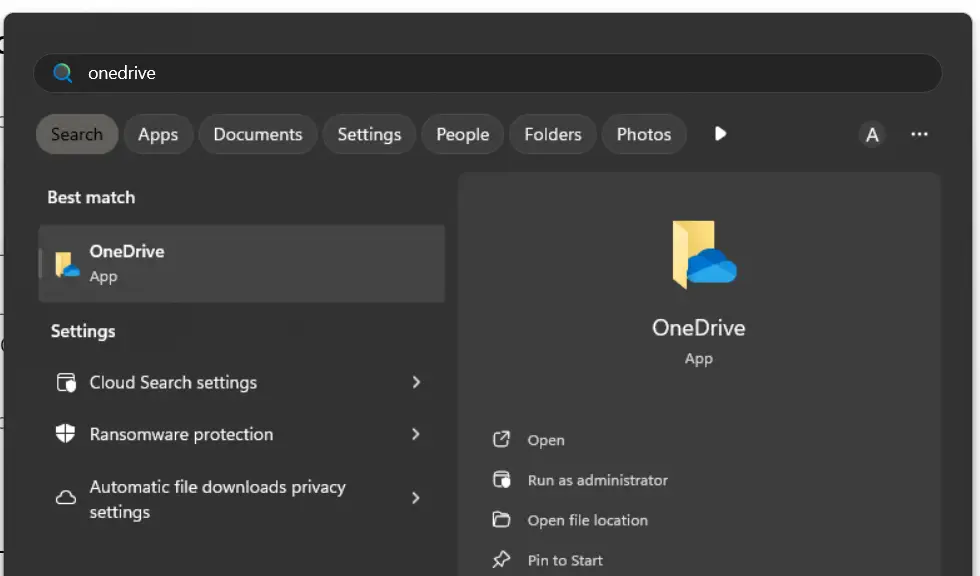Click the magnifier icon in search box

63,73
